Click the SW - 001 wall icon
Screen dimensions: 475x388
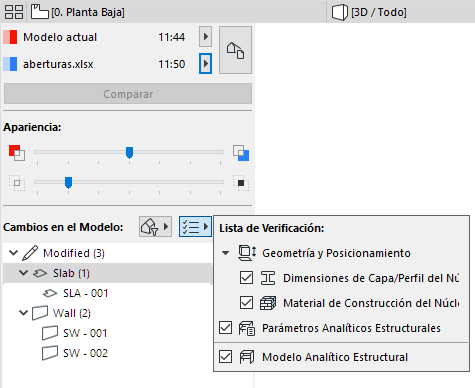coord(50,333)
